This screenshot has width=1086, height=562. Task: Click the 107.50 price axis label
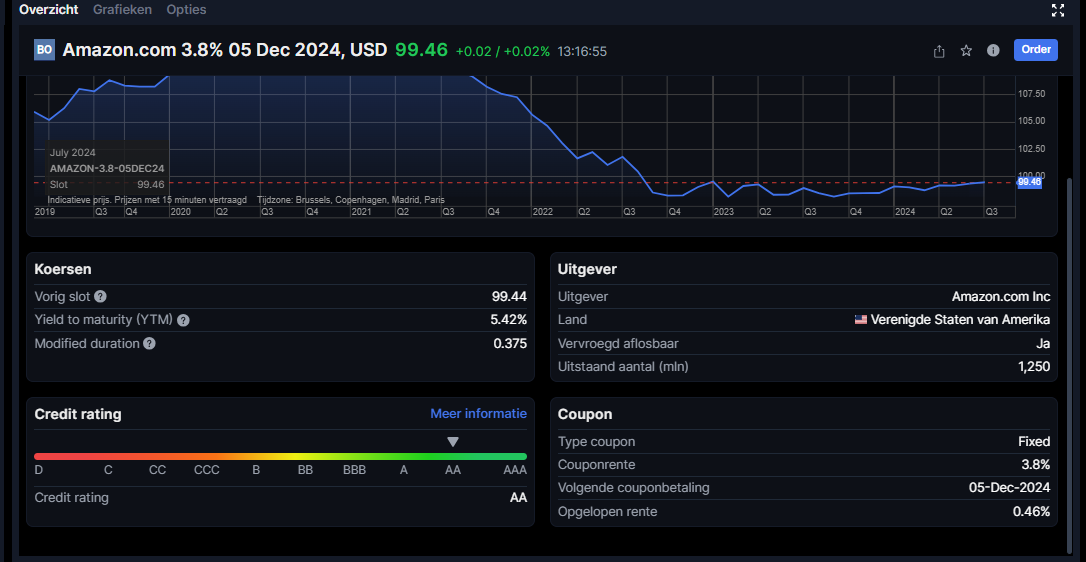tap(1031, 94)
